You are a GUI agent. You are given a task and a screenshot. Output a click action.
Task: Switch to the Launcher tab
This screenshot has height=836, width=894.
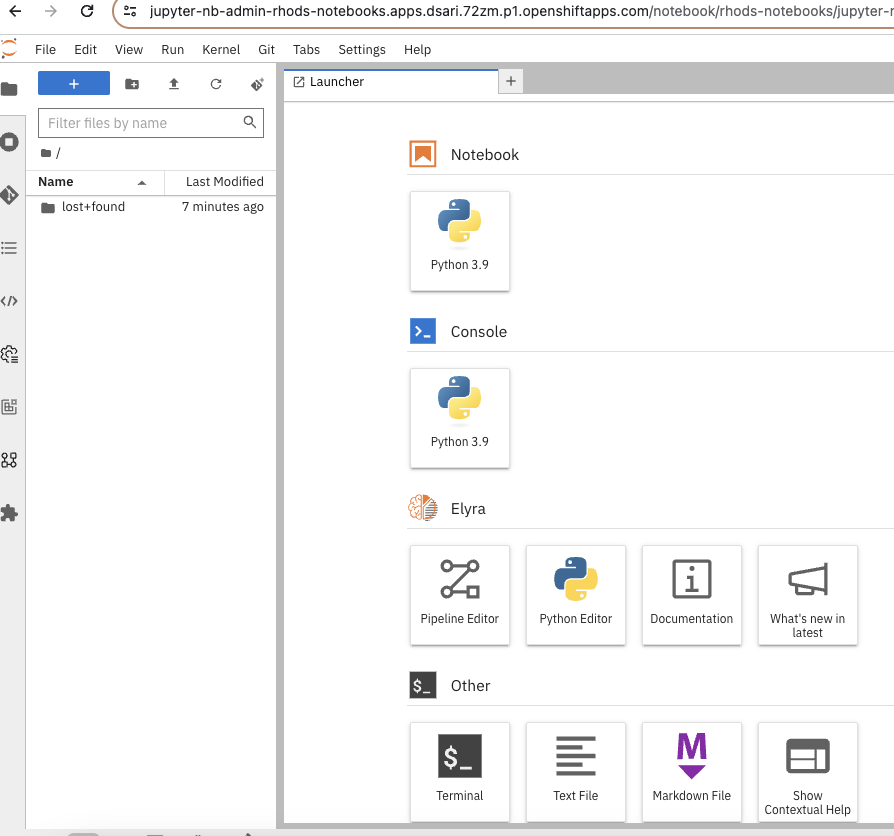[336, 81]
